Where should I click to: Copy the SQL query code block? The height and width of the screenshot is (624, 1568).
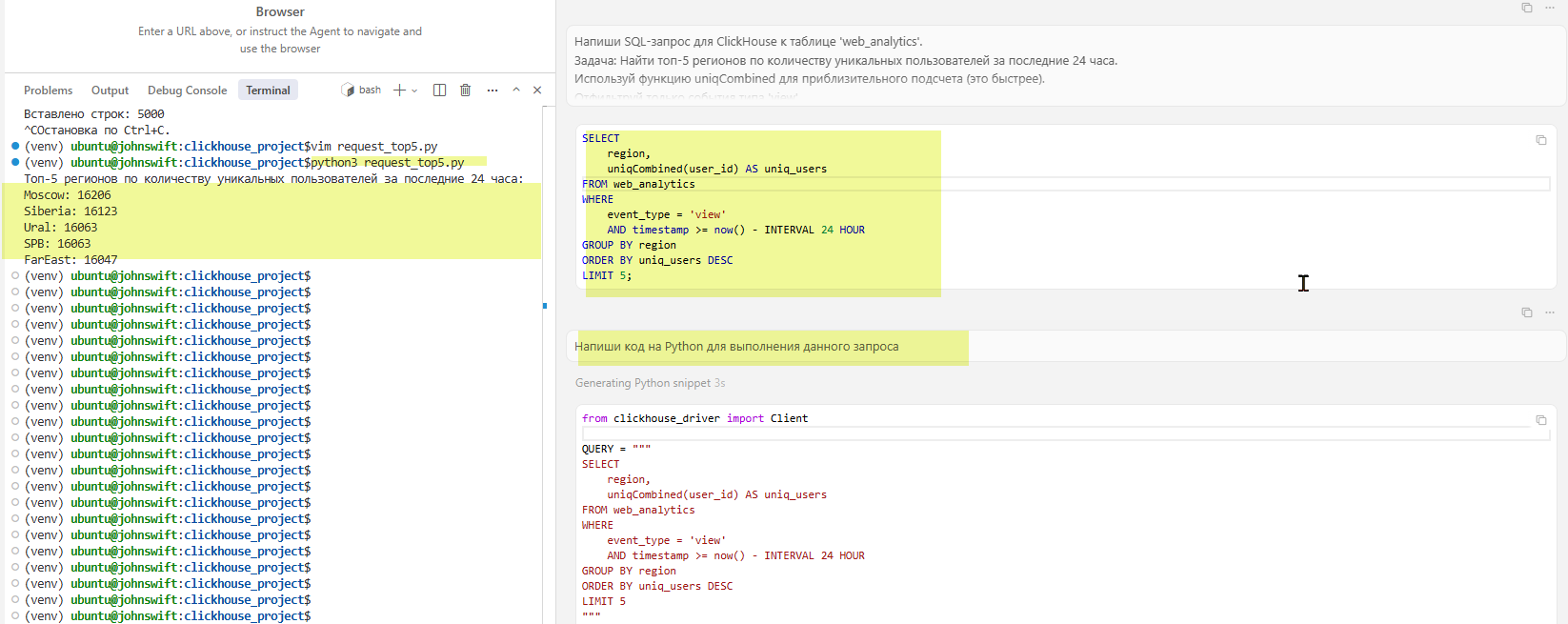1540,140
